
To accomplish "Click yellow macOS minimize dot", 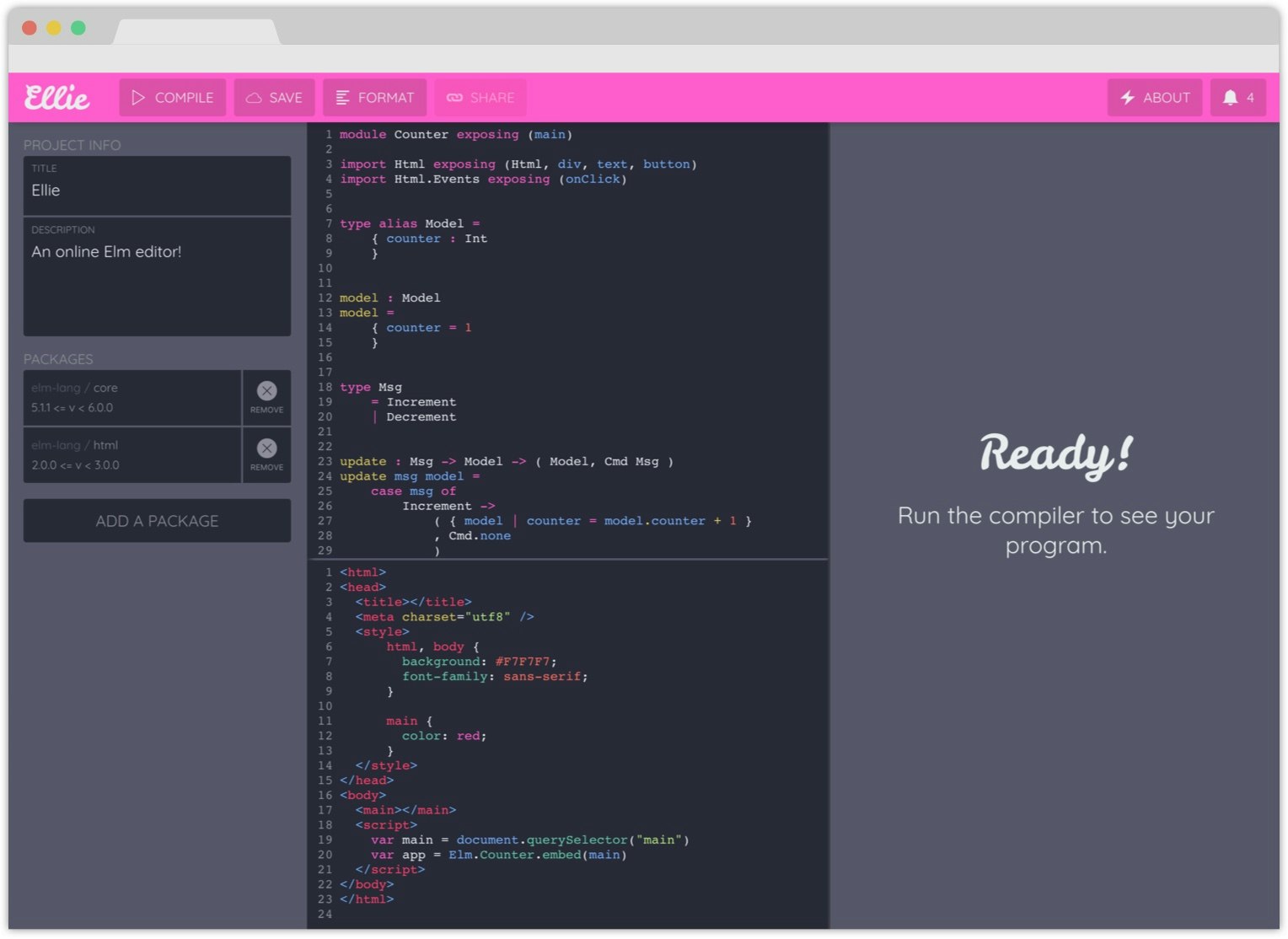I will [53, 28].
